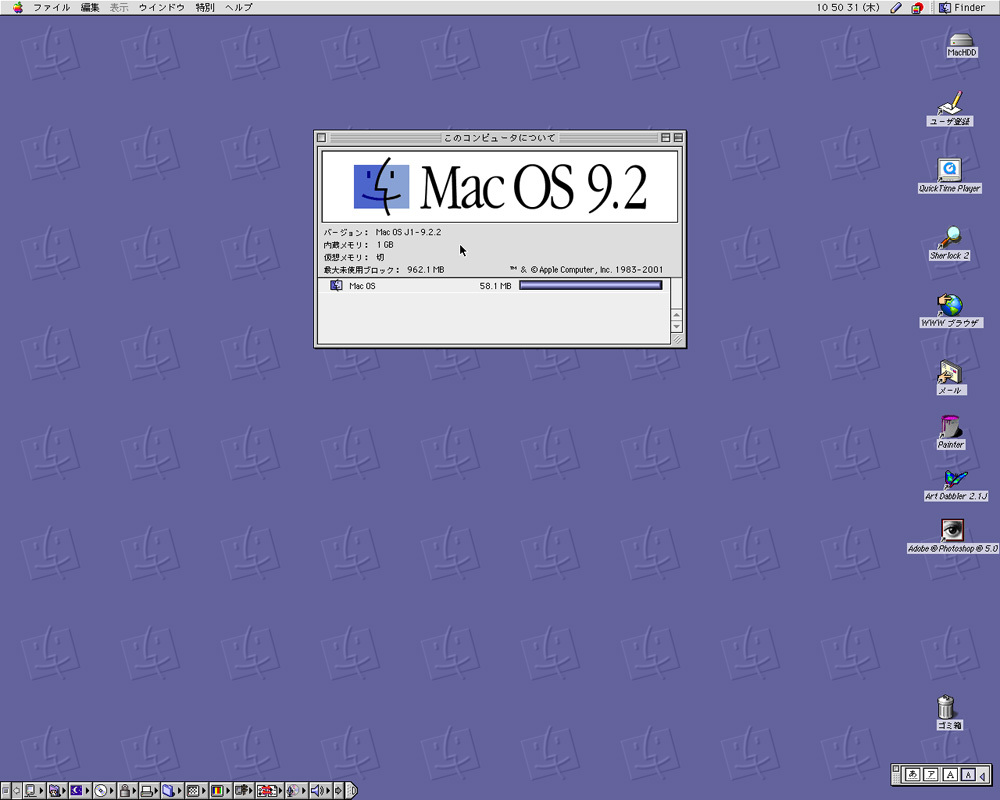Select the ユーザ登録 desktop icon
This screenshot has width=1000, height=800.
click(950, 109)
